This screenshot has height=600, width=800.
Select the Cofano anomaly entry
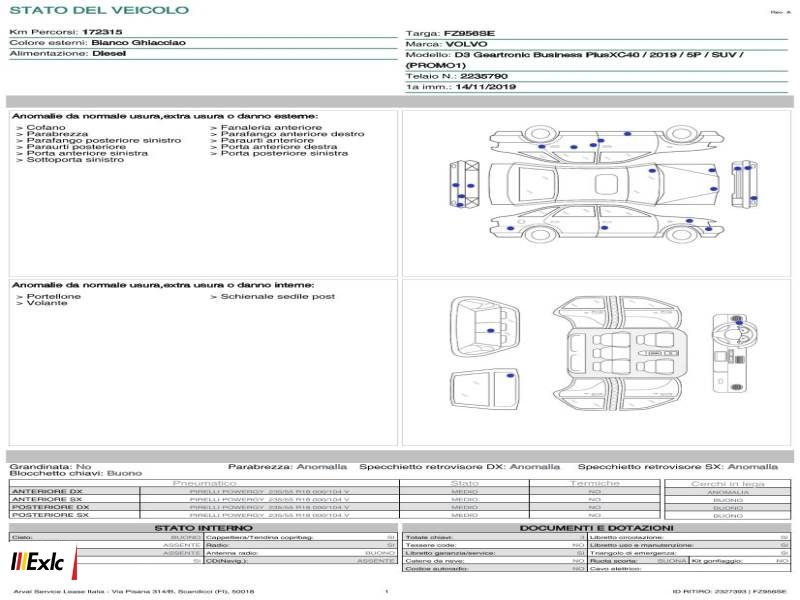45,128
